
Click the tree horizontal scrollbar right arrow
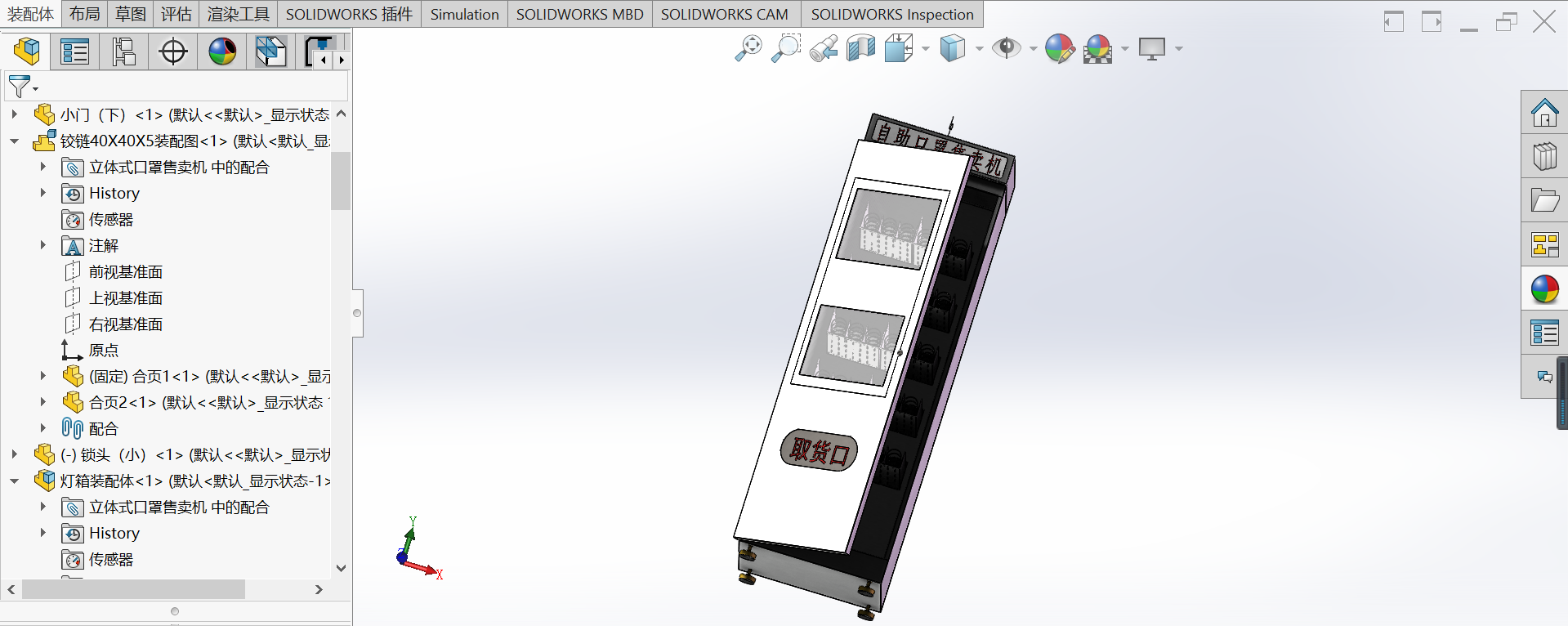[x=319, y=589]
